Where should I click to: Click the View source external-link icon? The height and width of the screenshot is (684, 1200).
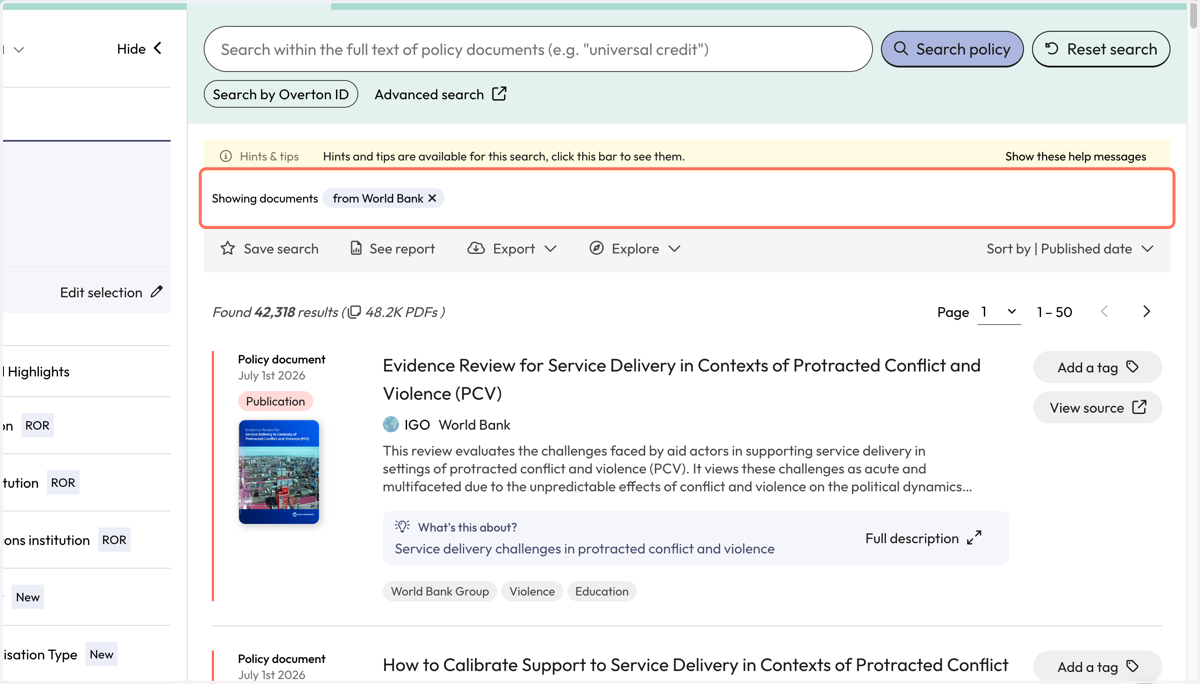point(1140,407)
